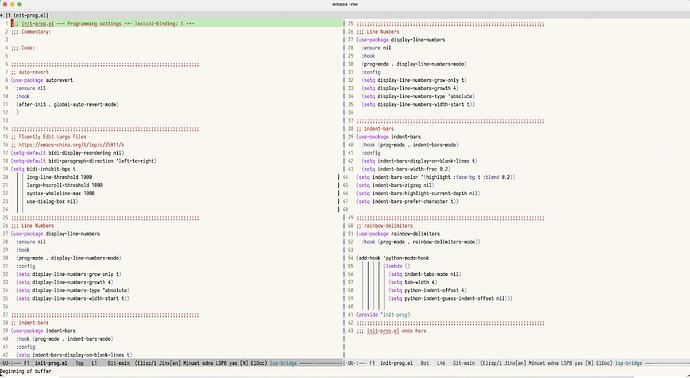Click 'python-indent-offset 4' setq line
This screenshot has height=378, width=690.
point(428,290)
